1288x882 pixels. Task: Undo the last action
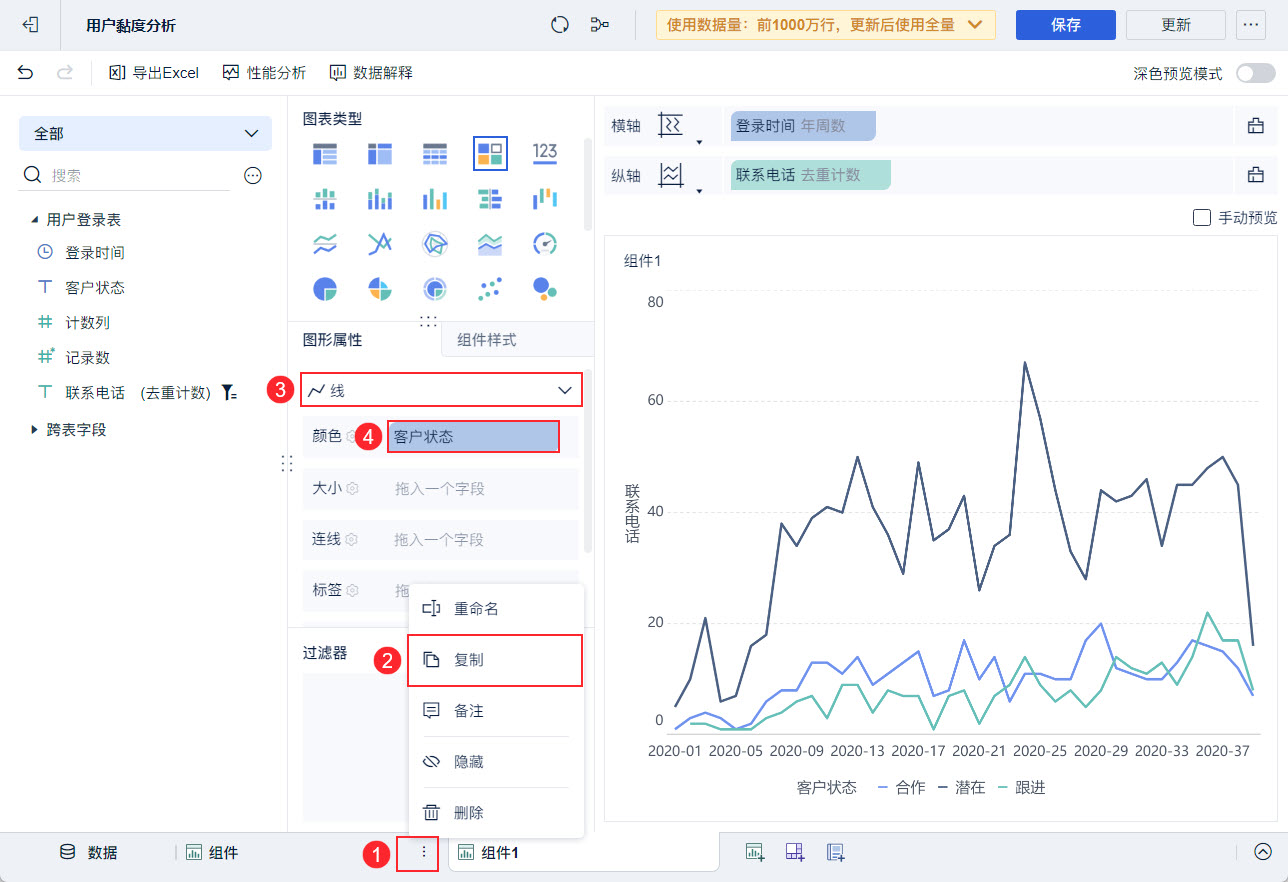[x=26, y=73]
